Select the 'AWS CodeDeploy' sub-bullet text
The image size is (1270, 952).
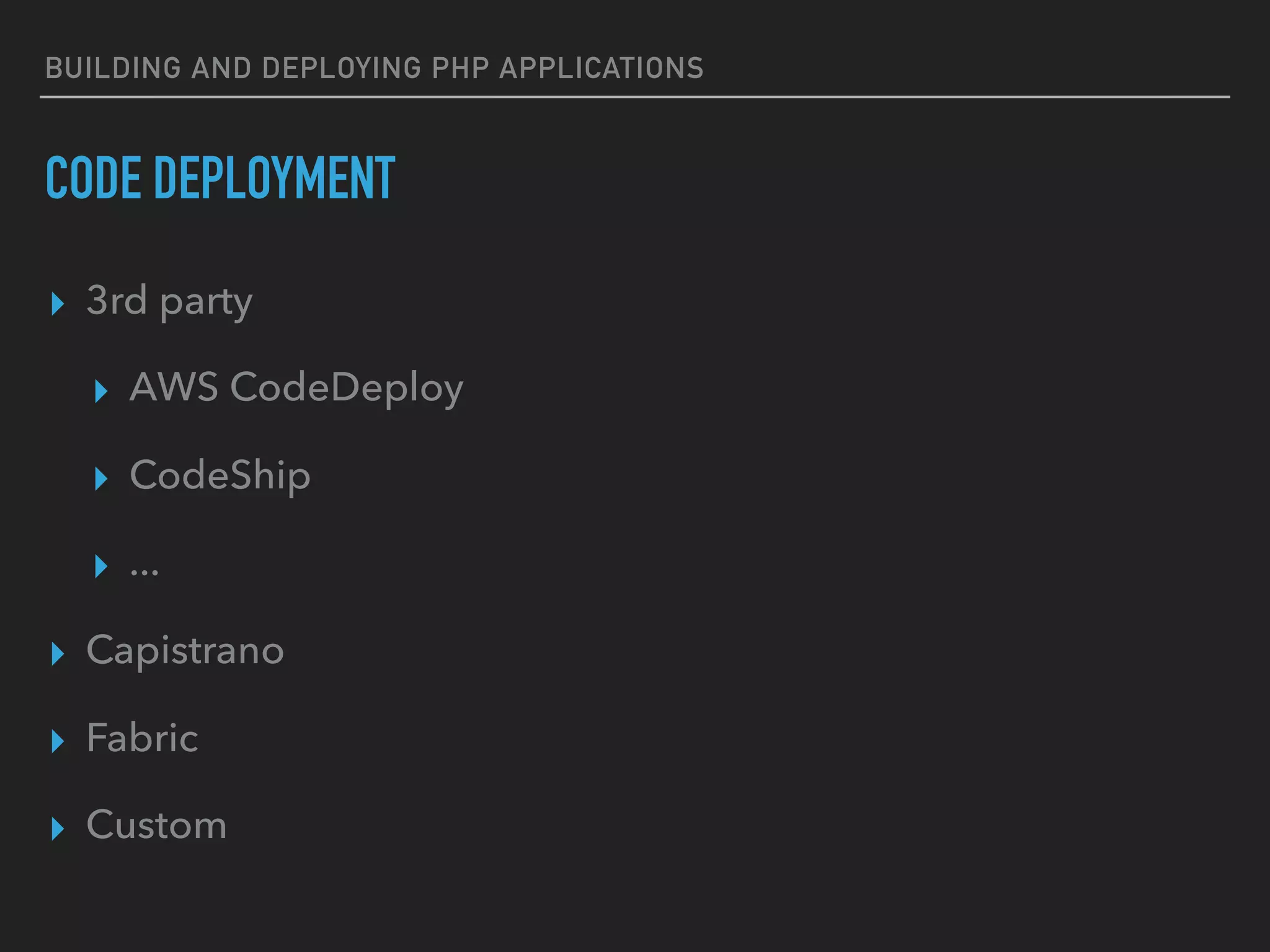[296, 389]
